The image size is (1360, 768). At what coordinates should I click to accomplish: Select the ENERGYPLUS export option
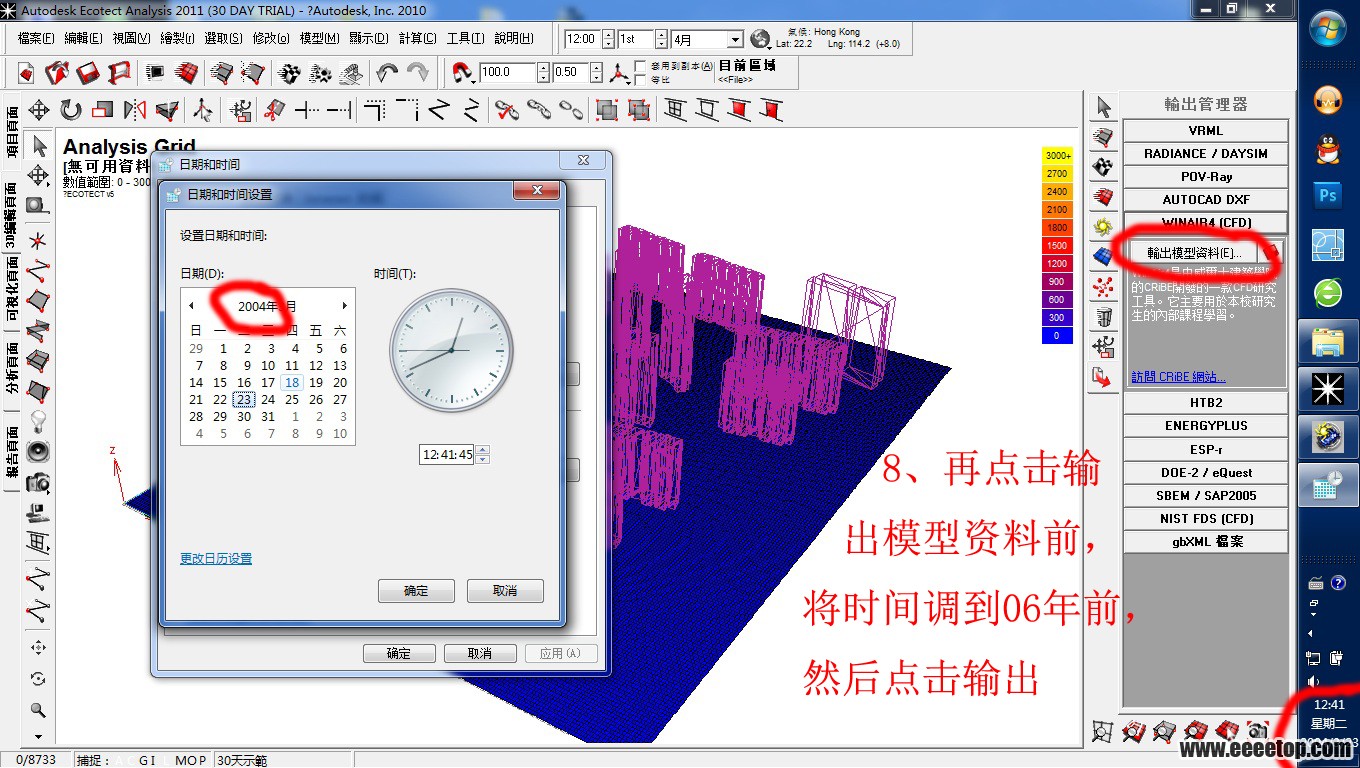pyautogui.click(x=1205, y=426)
